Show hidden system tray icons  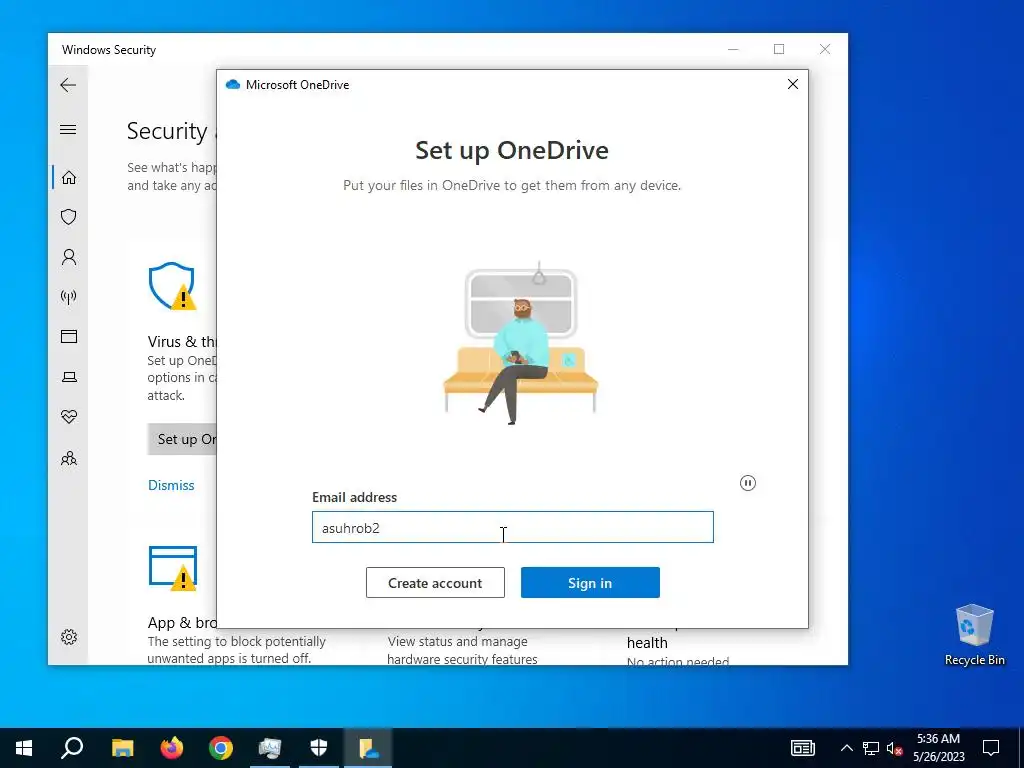846,748
